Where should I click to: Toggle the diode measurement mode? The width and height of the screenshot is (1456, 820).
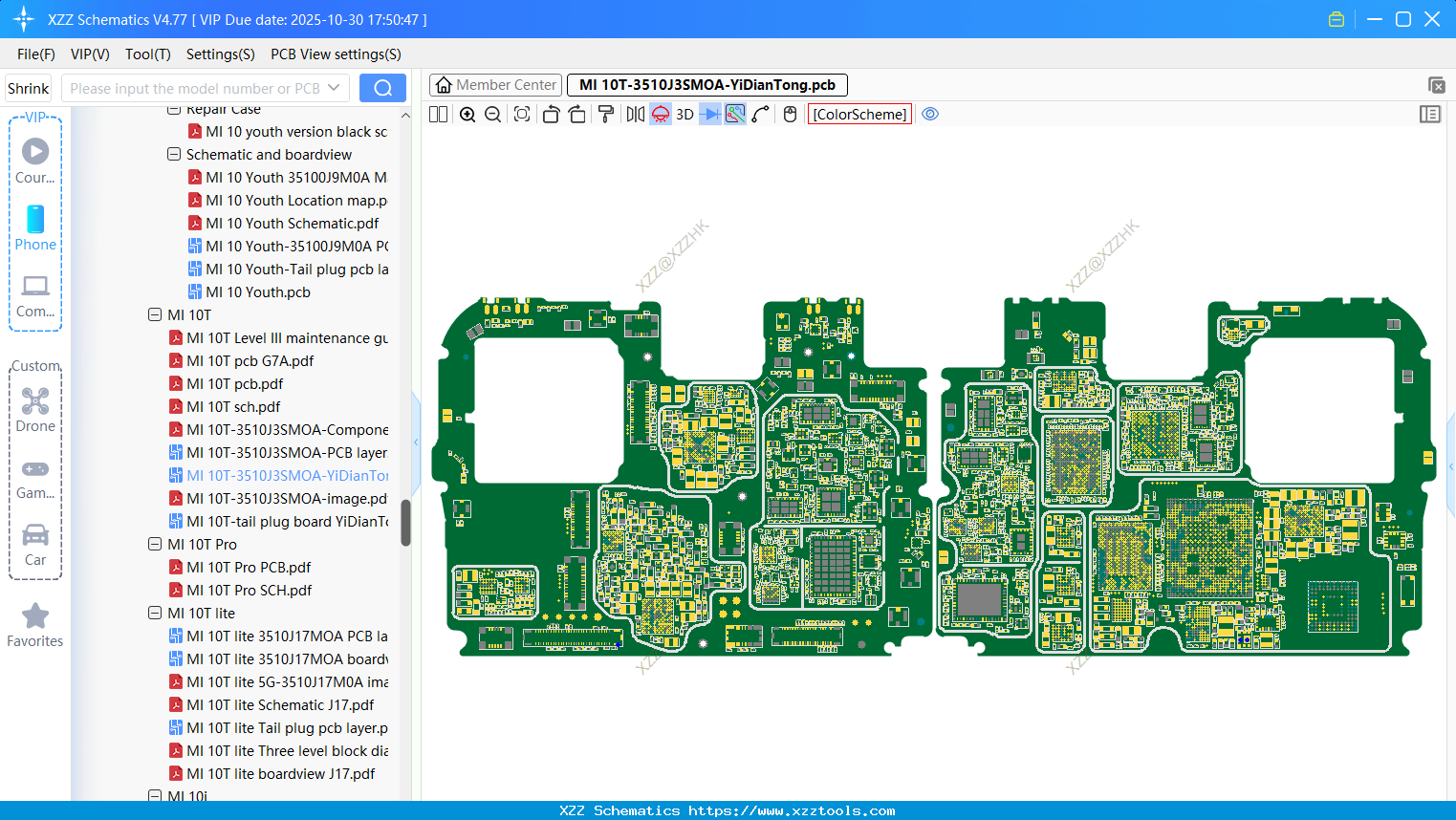[708, 114]
